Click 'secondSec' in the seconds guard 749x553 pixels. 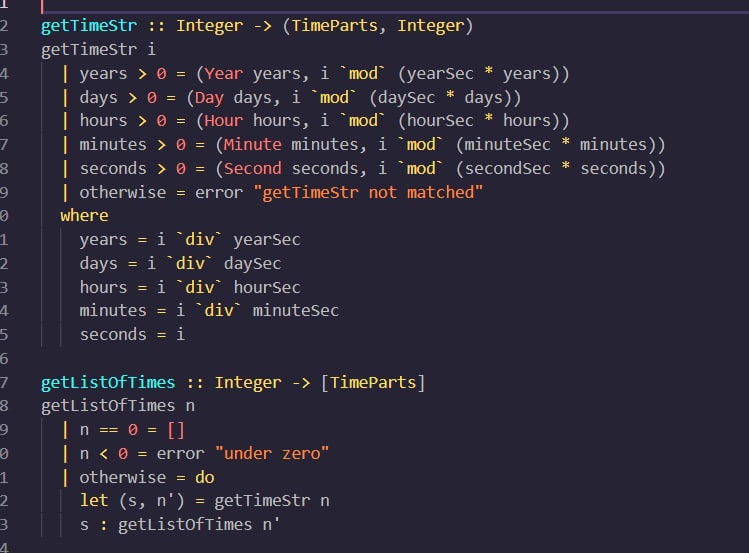[507, 168]
